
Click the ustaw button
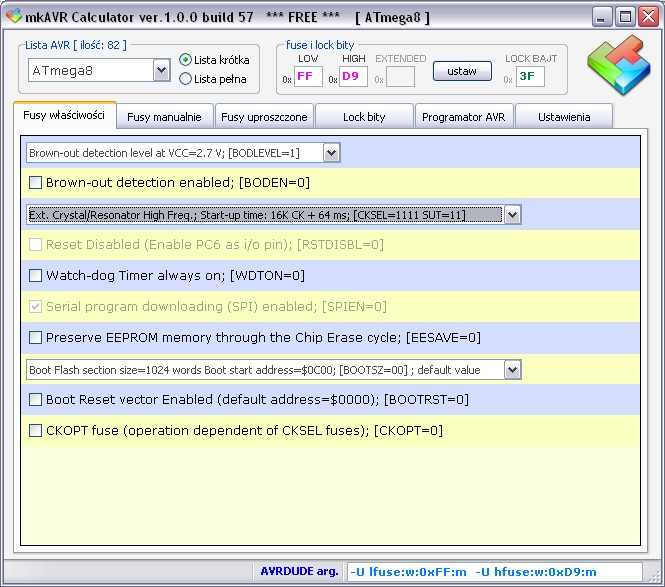[x=462, y=71]
